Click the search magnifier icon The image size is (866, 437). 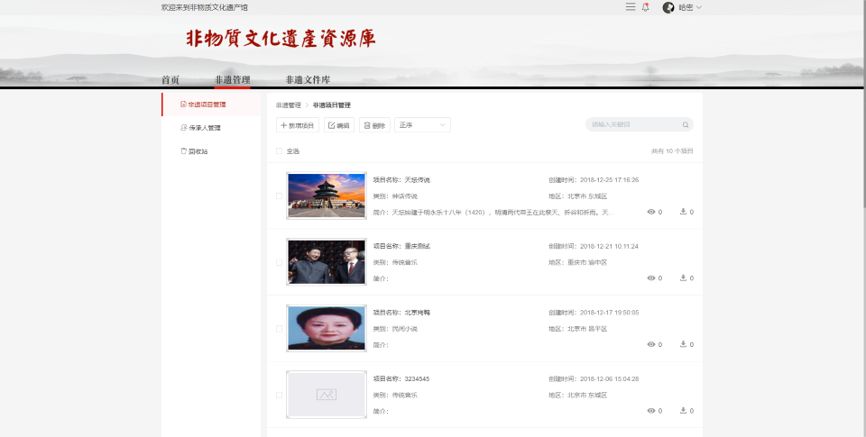click(685, 125)
